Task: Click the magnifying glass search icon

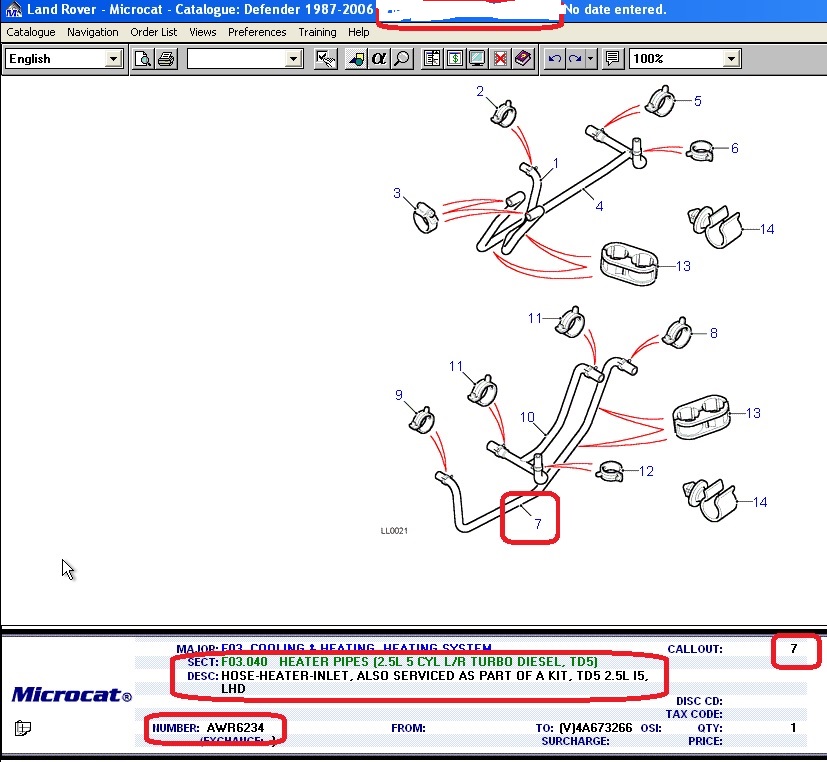Action: [402, 59]
